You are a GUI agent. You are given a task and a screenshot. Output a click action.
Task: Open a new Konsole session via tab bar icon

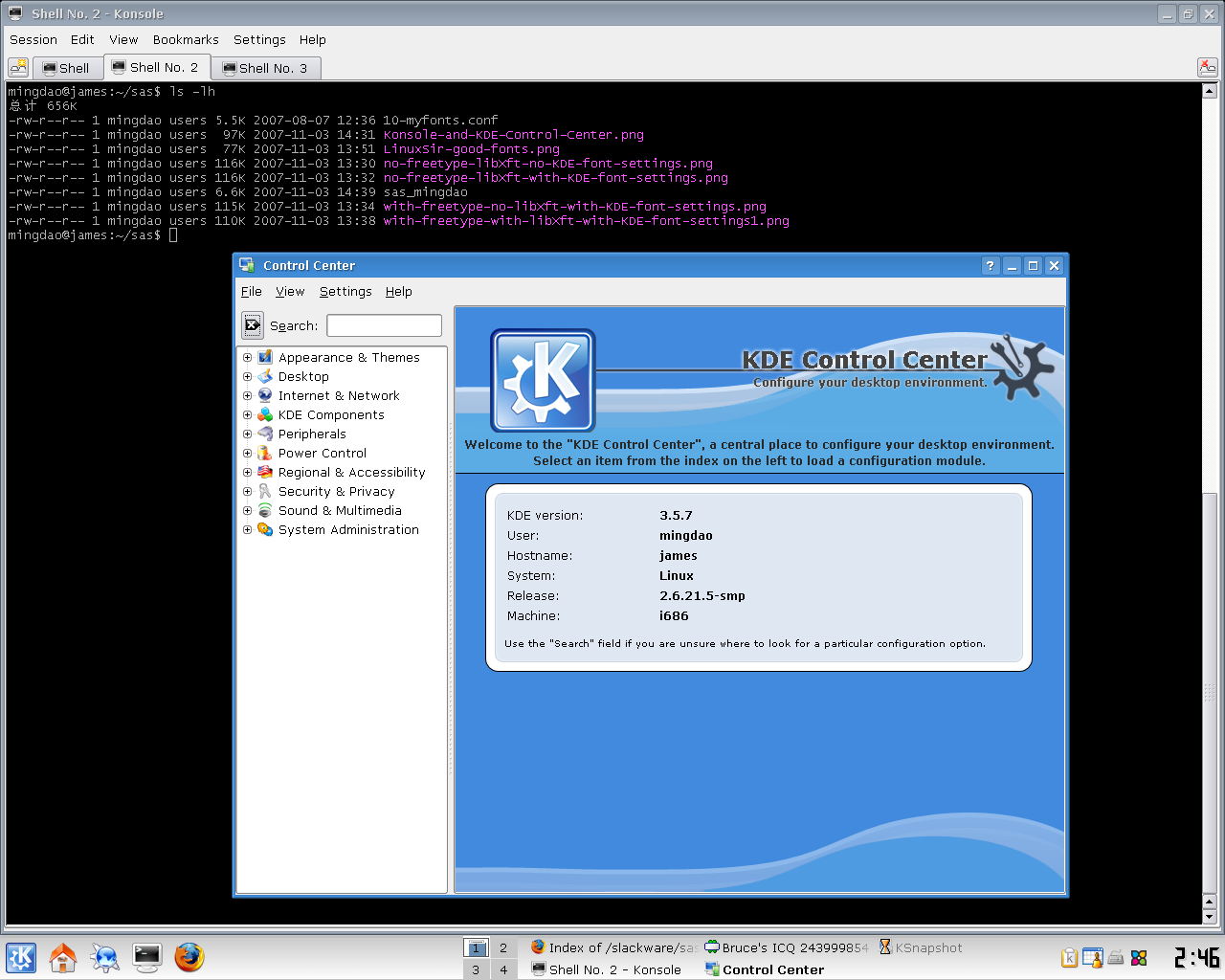pyautogui.click(x=18, y=67)
